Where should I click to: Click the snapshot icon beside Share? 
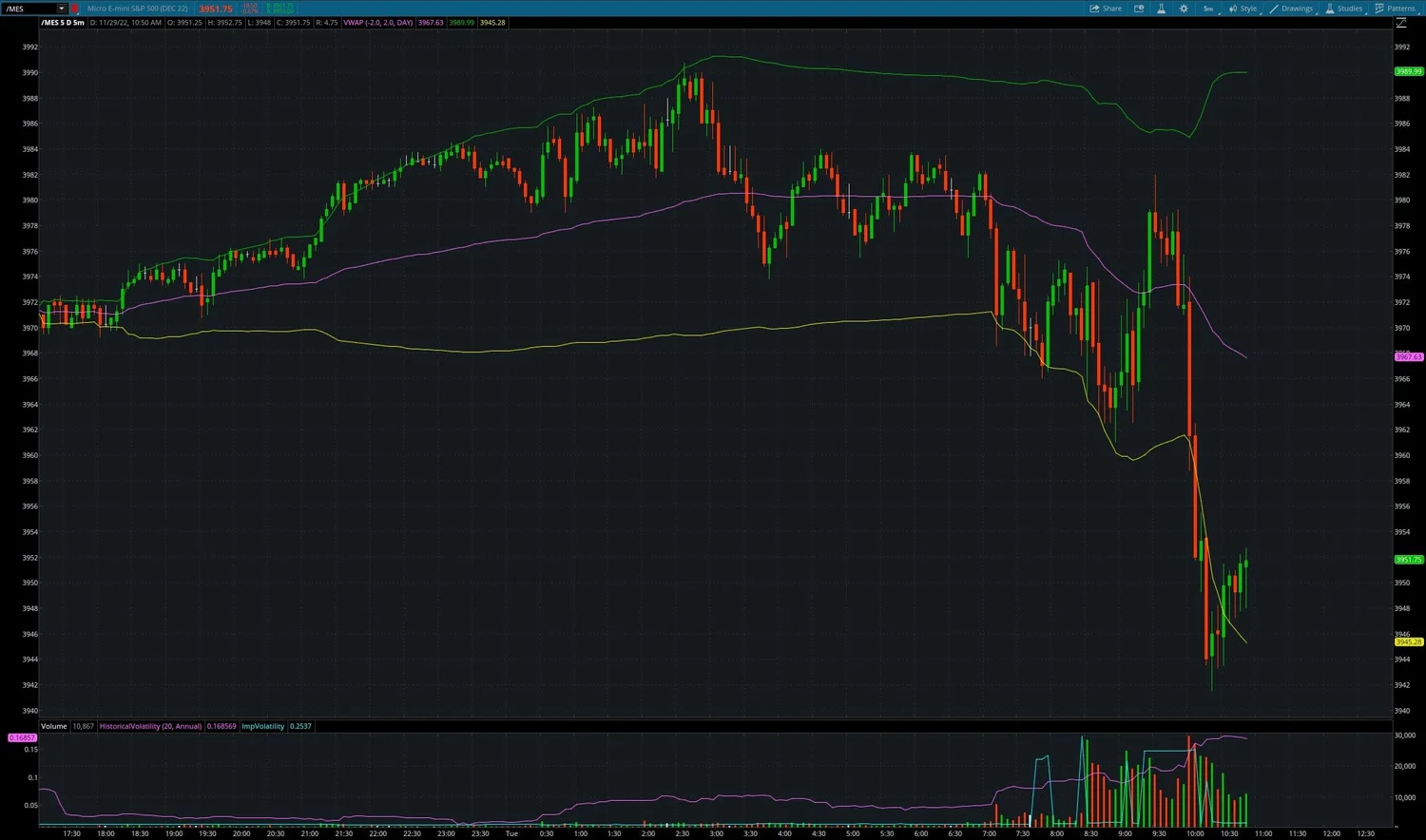1138,9
